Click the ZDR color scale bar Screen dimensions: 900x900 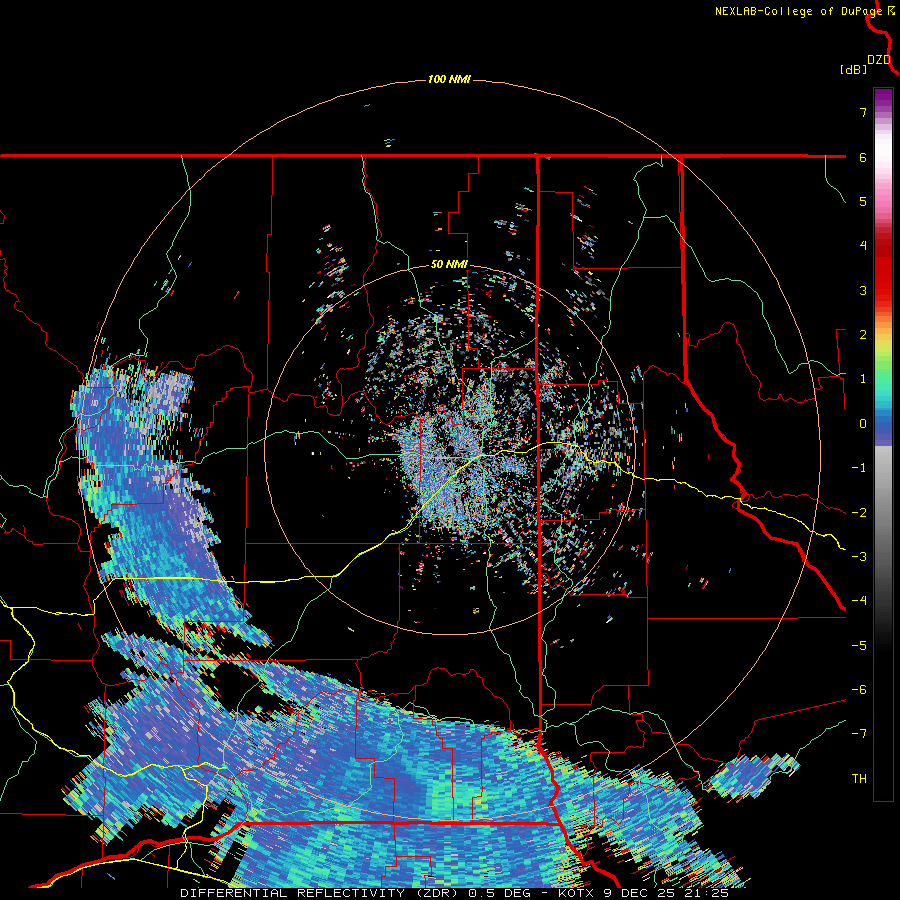pyautogui.click(x=883, y=444)
